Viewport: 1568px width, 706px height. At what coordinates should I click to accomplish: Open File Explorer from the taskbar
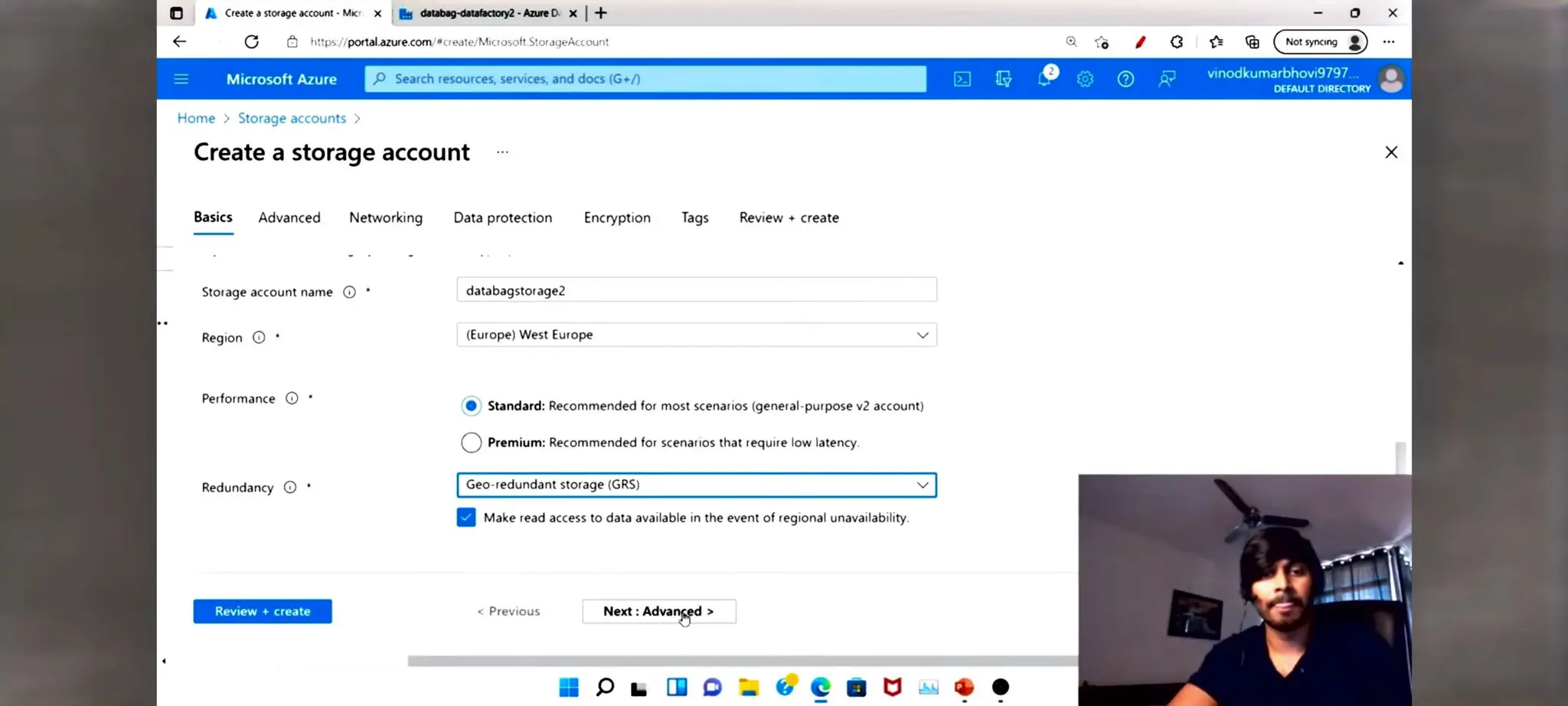[x=749, y=687]
